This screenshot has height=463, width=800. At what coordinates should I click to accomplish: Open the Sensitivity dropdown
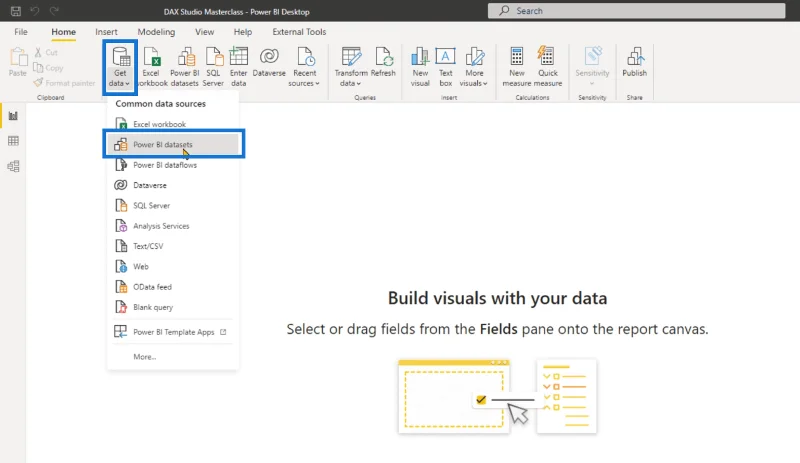[x=592, y=67]
